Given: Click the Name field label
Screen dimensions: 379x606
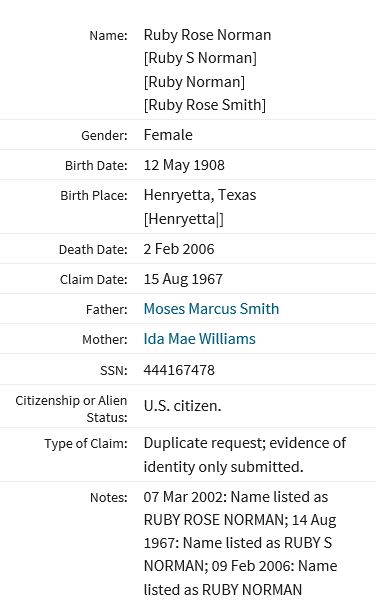Looking at the screenshot, I should [x=108, y=36].
